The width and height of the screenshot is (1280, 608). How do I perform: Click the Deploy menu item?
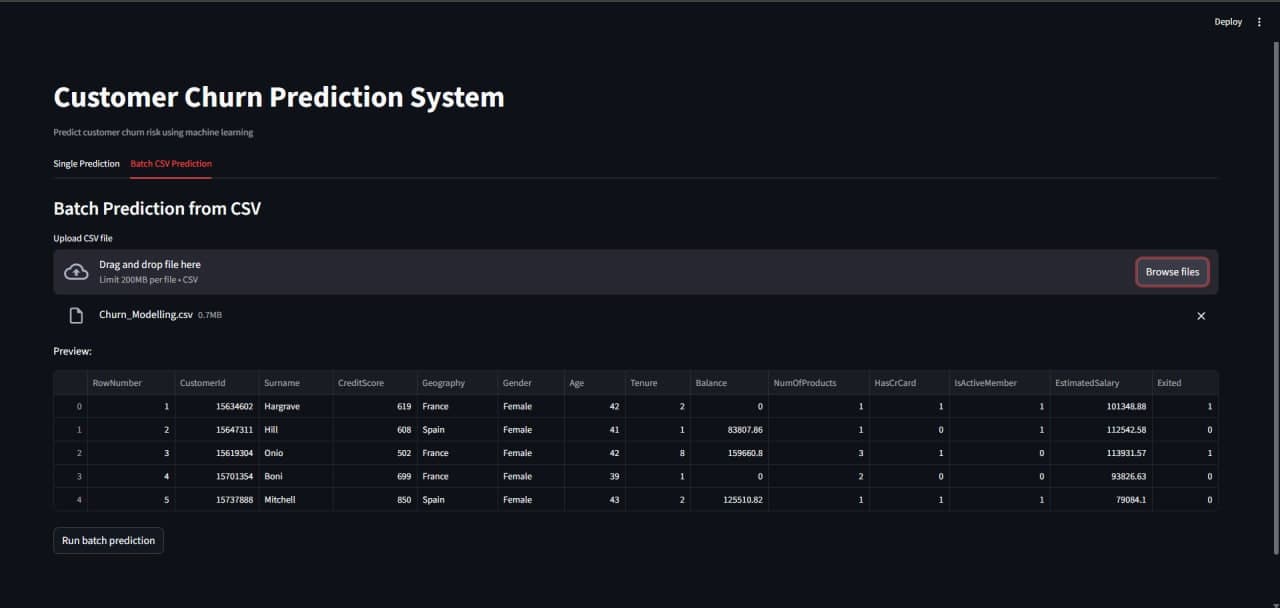coord(1228,21)
